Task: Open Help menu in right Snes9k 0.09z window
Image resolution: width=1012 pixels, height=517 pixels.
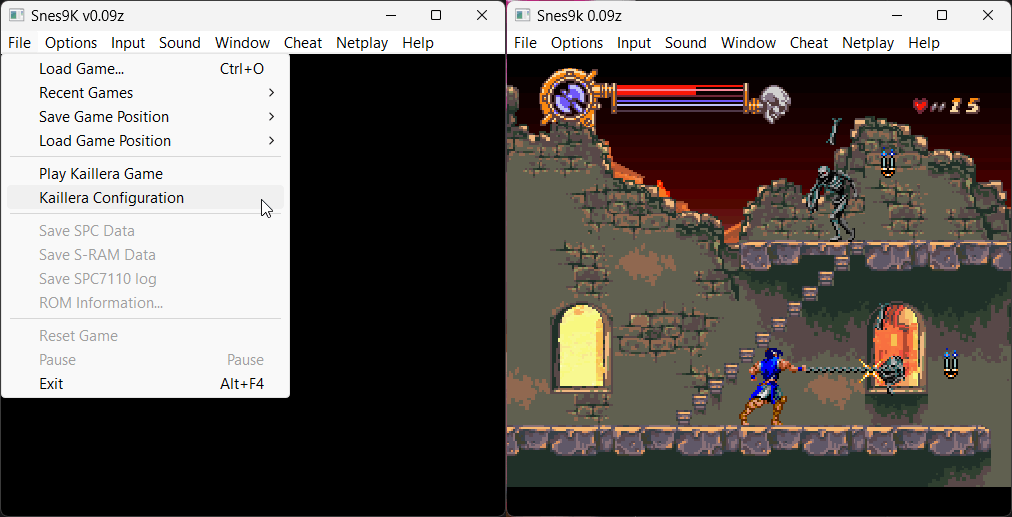Action: tap(924, 43)
